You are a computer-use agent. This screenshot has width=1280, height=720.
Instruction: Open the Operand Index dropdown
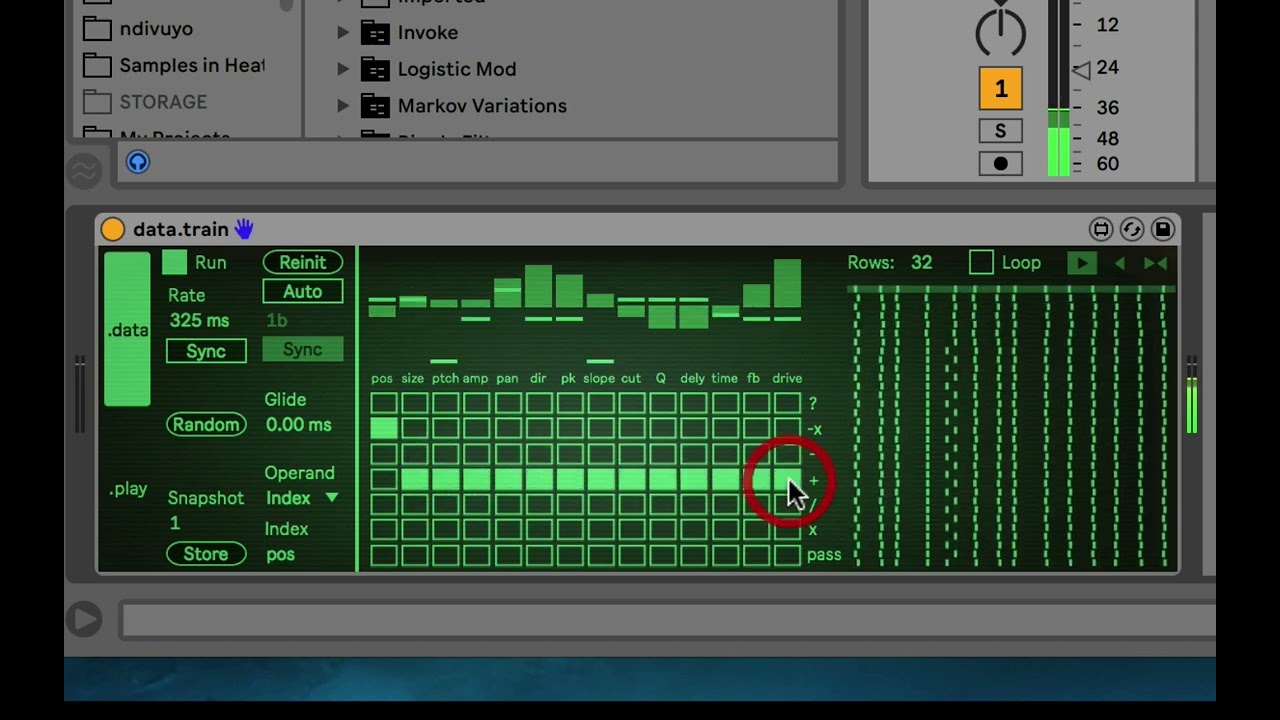302,498
